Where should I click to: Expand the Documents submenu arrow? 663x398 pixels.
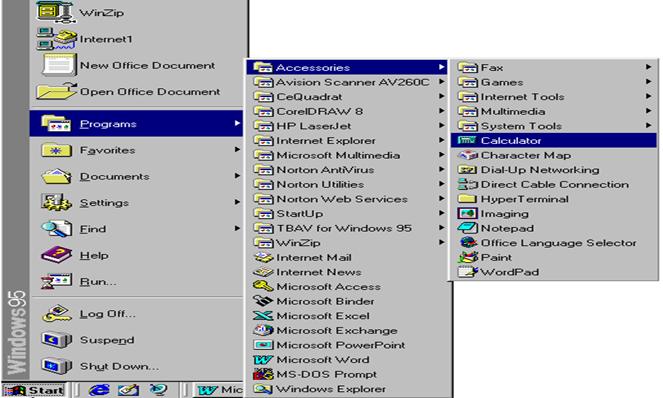point(237,176)
